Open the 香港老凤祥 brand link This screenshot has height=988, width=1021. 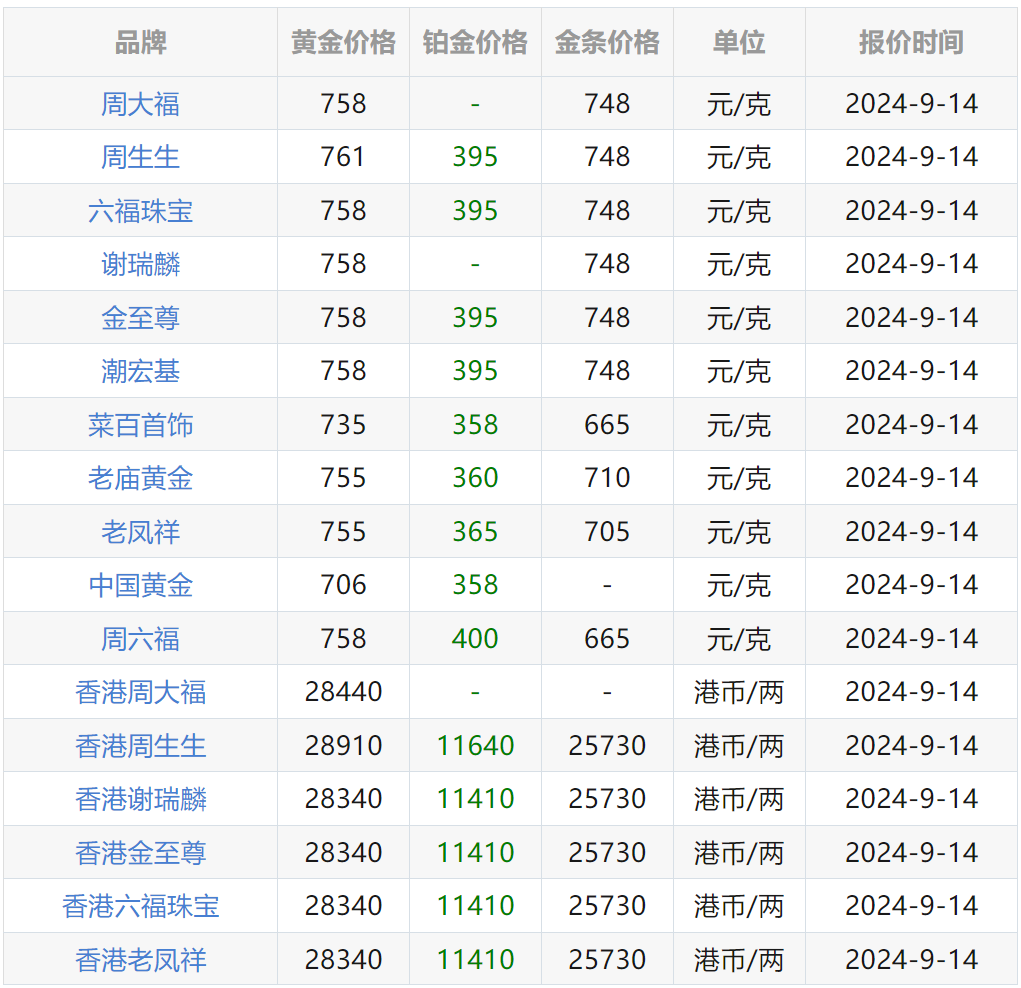pyautogui.click(x=138, y=959)
